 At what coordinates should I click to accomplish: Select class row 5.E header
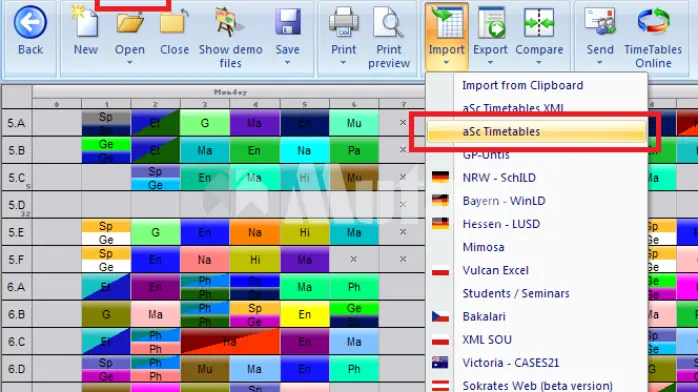click(16, 232)
